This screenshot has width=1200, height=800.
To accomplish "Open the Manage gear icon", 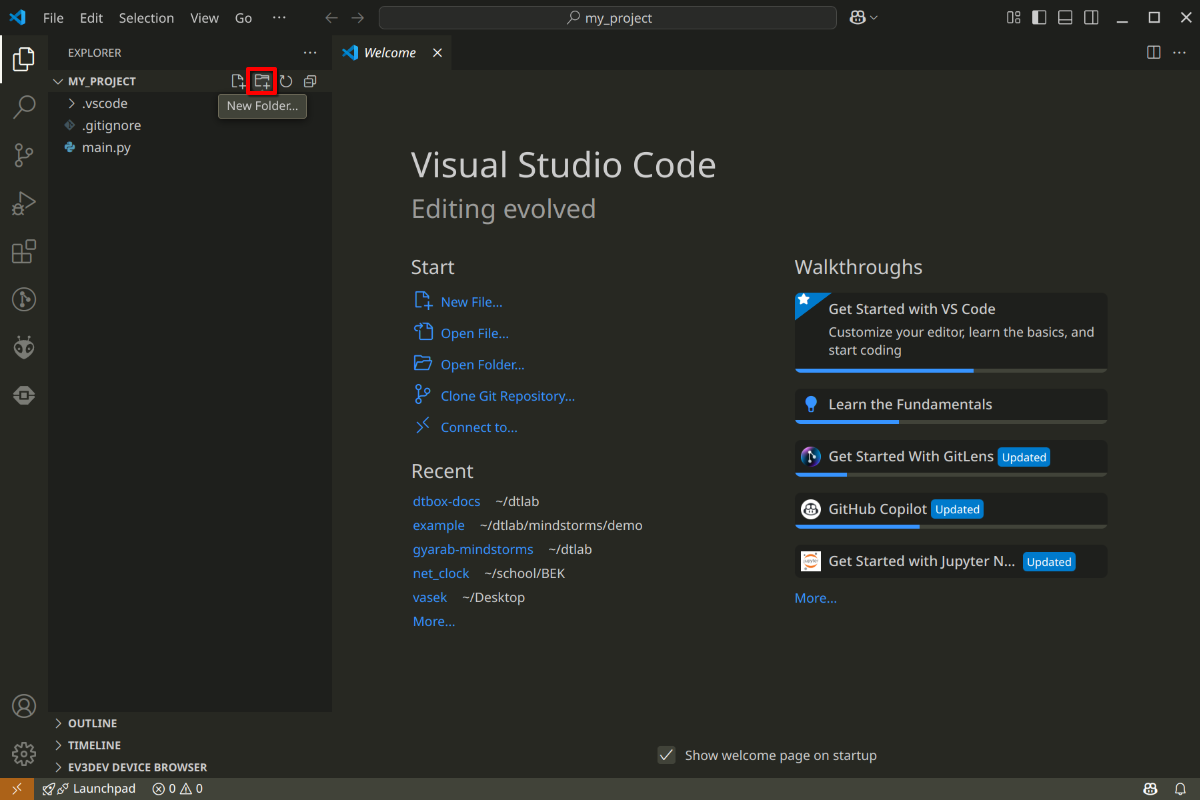I will click(24, 753).
